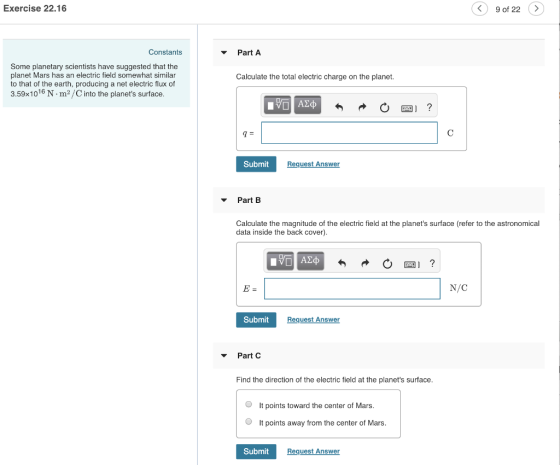Collapse the Part B section
This screenshot has width=560, height=465.
[x=224, y=200]
